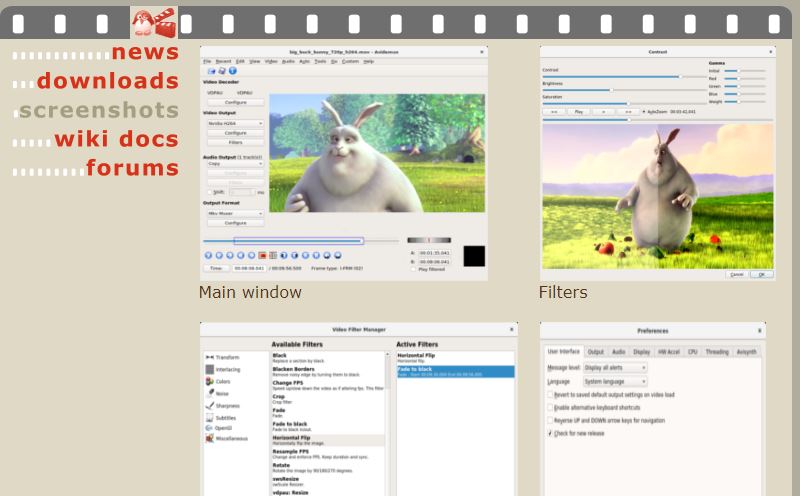Click the blue information toolbar icon
This screenshot has height=496, width=800.
click(233, 71)
